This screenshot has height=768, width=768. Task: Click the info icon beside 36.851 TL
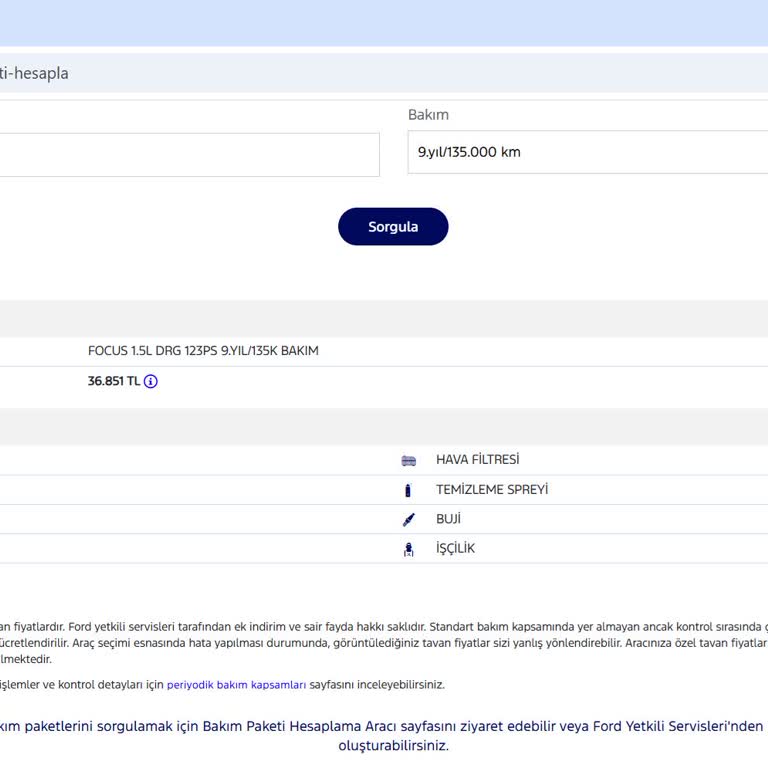click(x=151, y=381)
